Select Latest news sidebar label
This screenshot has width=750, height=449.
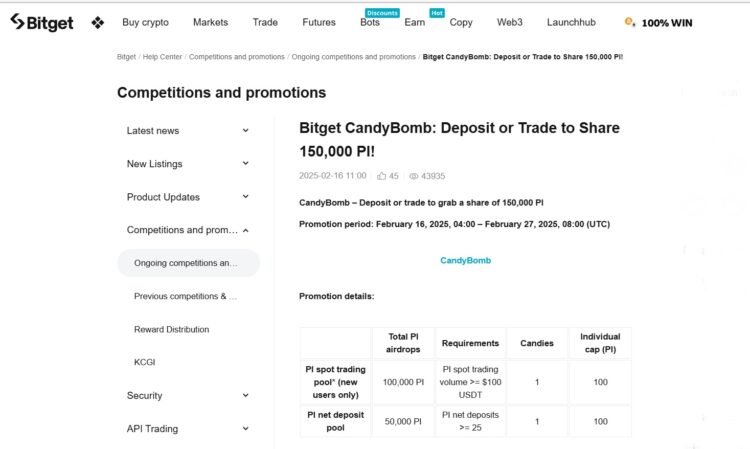tap(153, 131)
